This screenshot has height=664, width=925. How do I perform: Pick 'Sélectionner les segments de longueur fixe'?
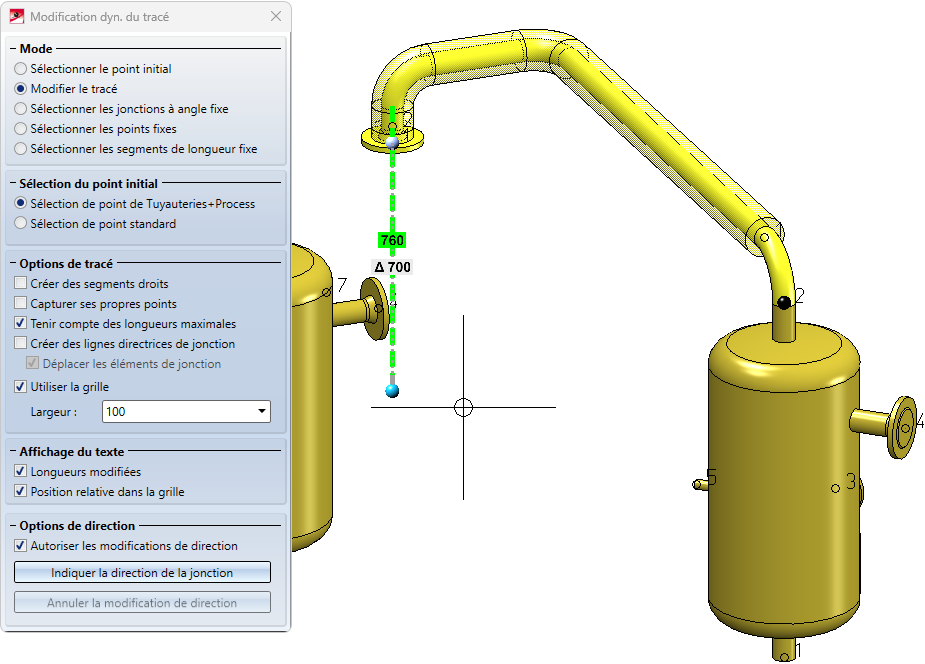(21, 149)
